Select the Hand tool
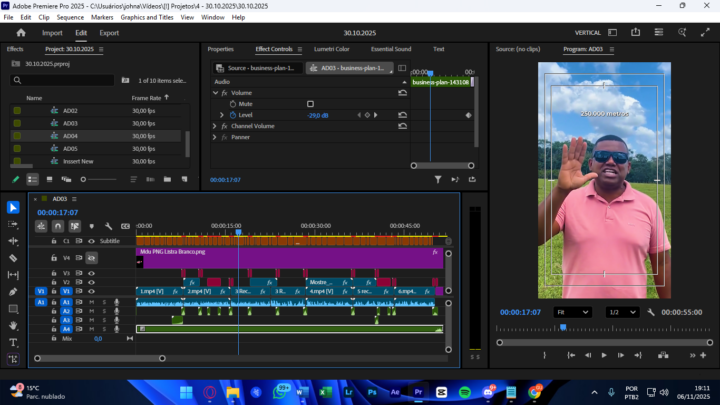Viewport: 720px width, 405px height. [x=13, y=325]
